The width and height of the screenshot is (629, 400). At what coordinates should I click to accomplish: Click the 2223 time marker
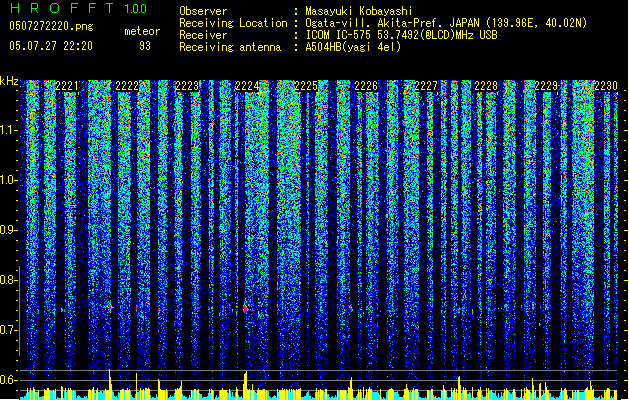point(187,86)
